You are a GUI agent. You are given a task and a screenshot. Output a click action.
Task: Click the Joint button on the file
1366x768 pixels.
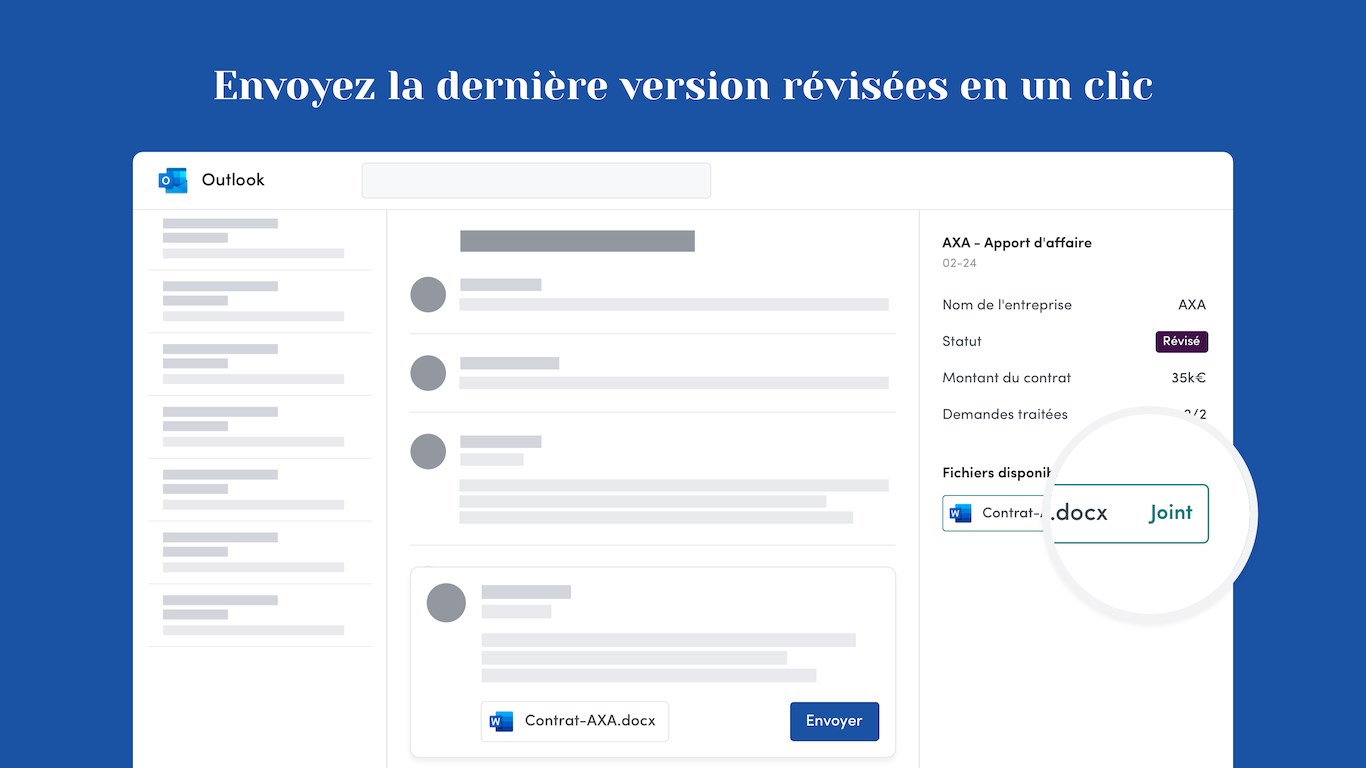(1170, 513)
